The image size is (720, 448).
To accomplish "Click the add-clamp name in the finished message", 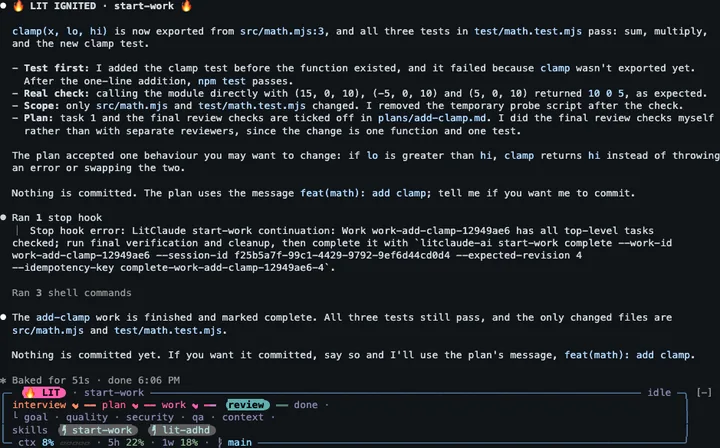I will pos(63,317).
